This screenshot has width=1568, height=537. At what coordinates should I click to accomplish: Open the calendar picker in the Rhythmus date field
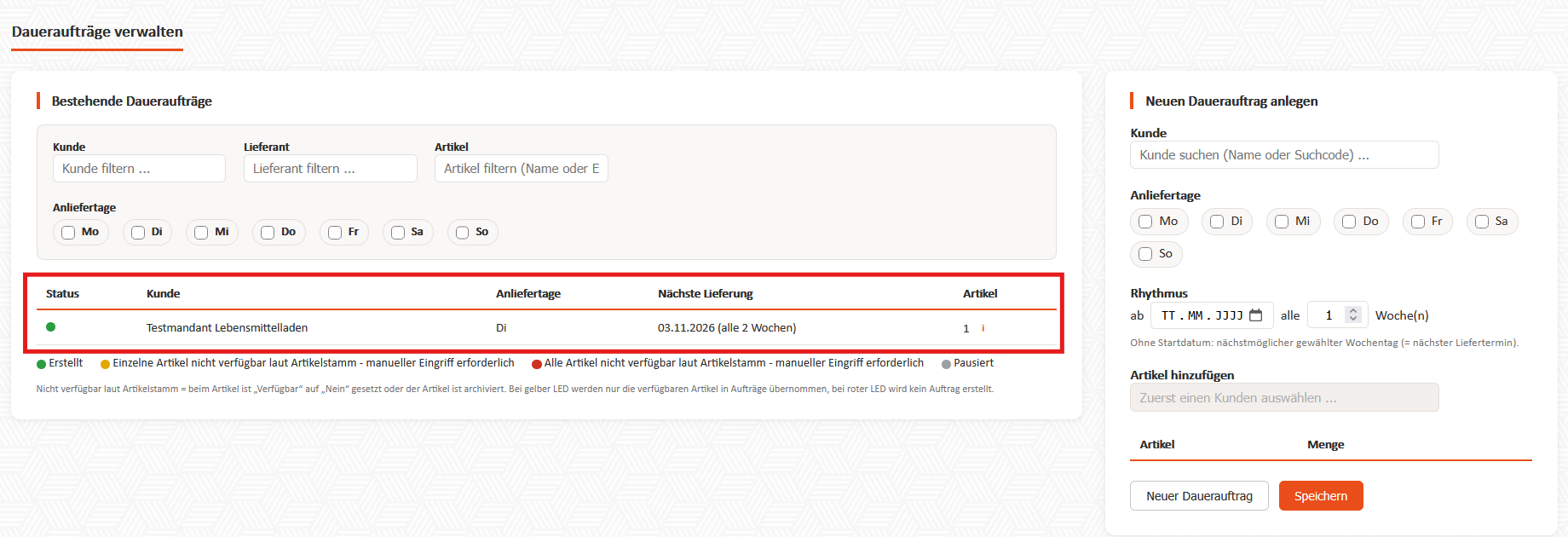[1255, 315]
